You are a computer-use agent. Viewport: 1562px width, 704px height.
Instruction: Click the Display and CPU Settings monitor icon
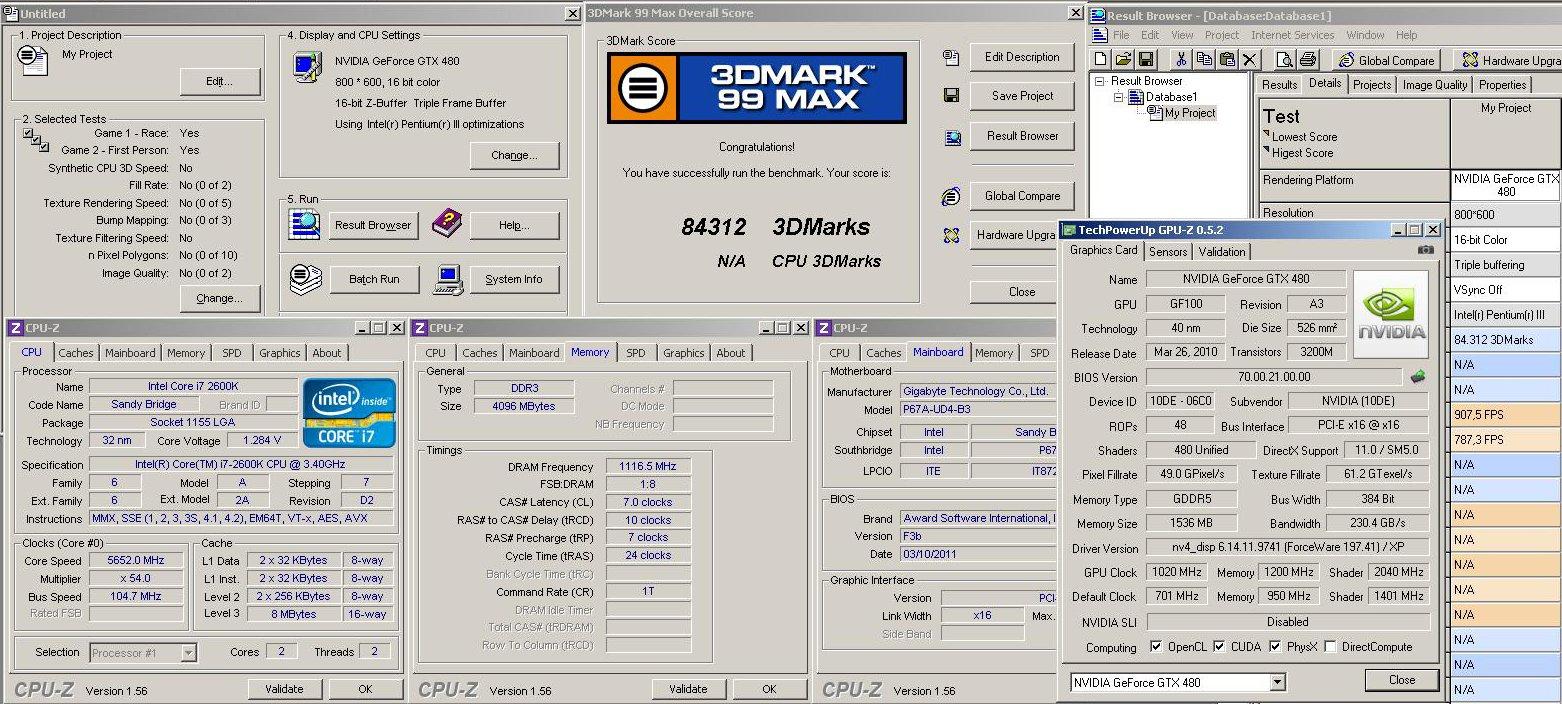[x=305, y=67]
